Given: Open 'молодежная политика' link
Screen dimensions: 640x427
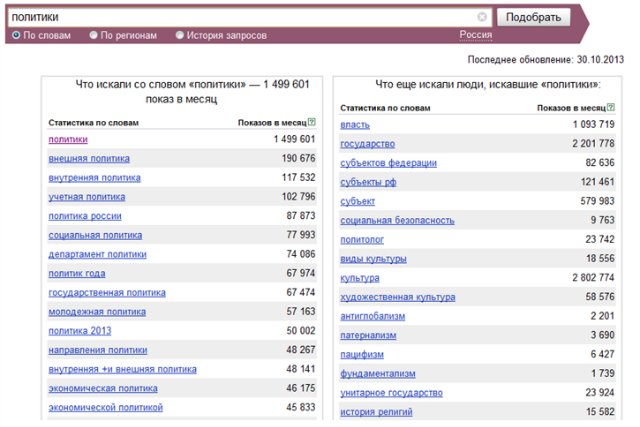Looking at the screenshot, I should pyautogui.click(x=97, y=312).
